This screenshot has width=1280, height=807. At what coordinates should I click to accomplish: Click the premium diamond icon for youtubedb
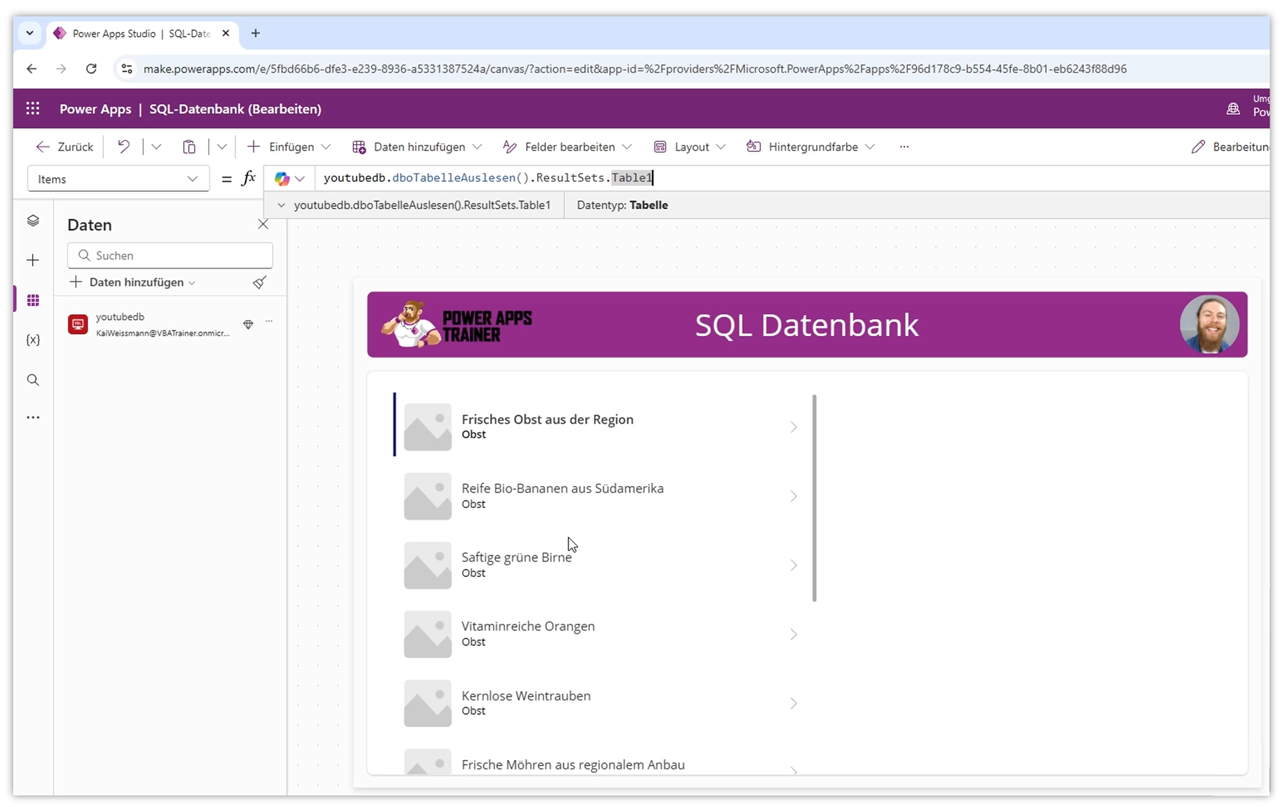[248, 324]
